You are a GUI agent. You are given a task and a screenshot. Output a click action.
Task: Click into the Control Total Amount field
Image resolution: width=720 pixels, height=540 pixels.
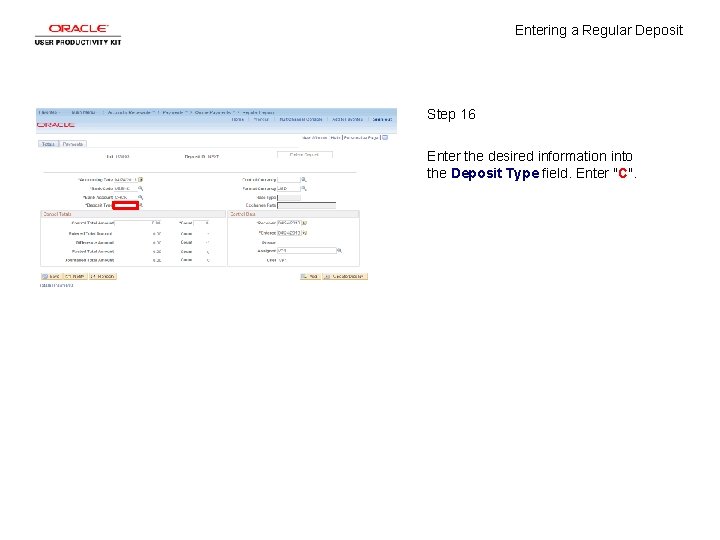[137, 223]
